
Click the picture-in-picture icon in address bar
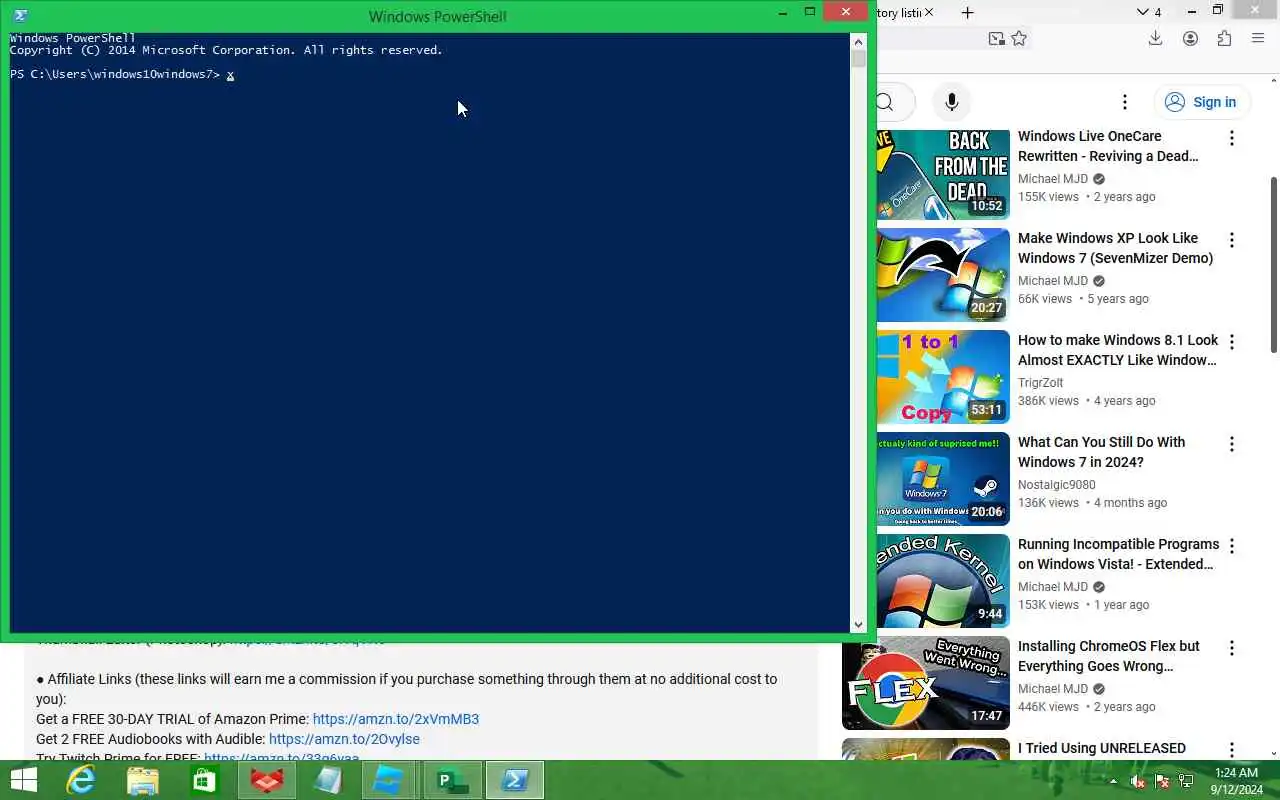[996, 39]
